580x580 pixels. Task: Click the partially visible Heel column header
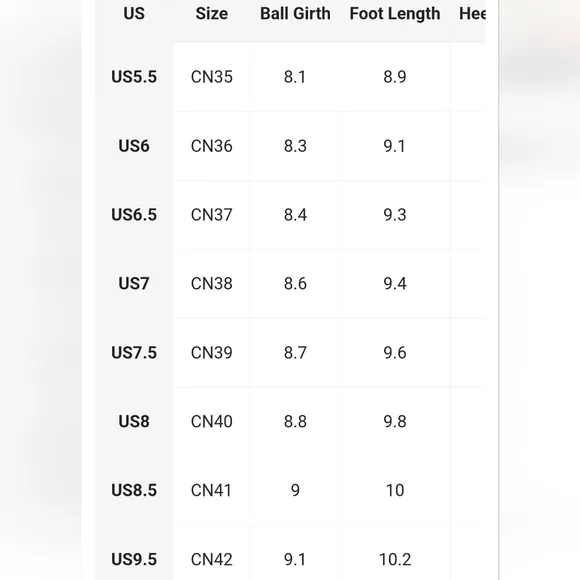(472, 14)
